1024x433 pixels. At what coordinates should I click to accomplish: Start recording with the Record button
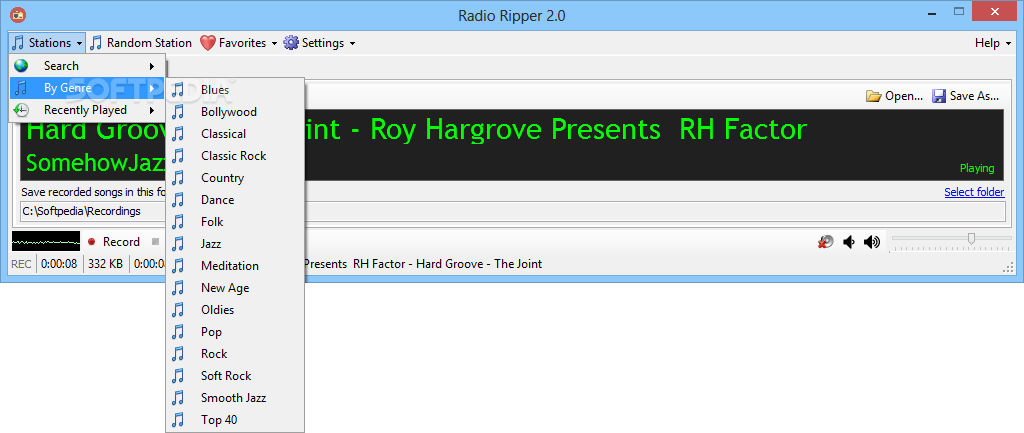(114, 242)
